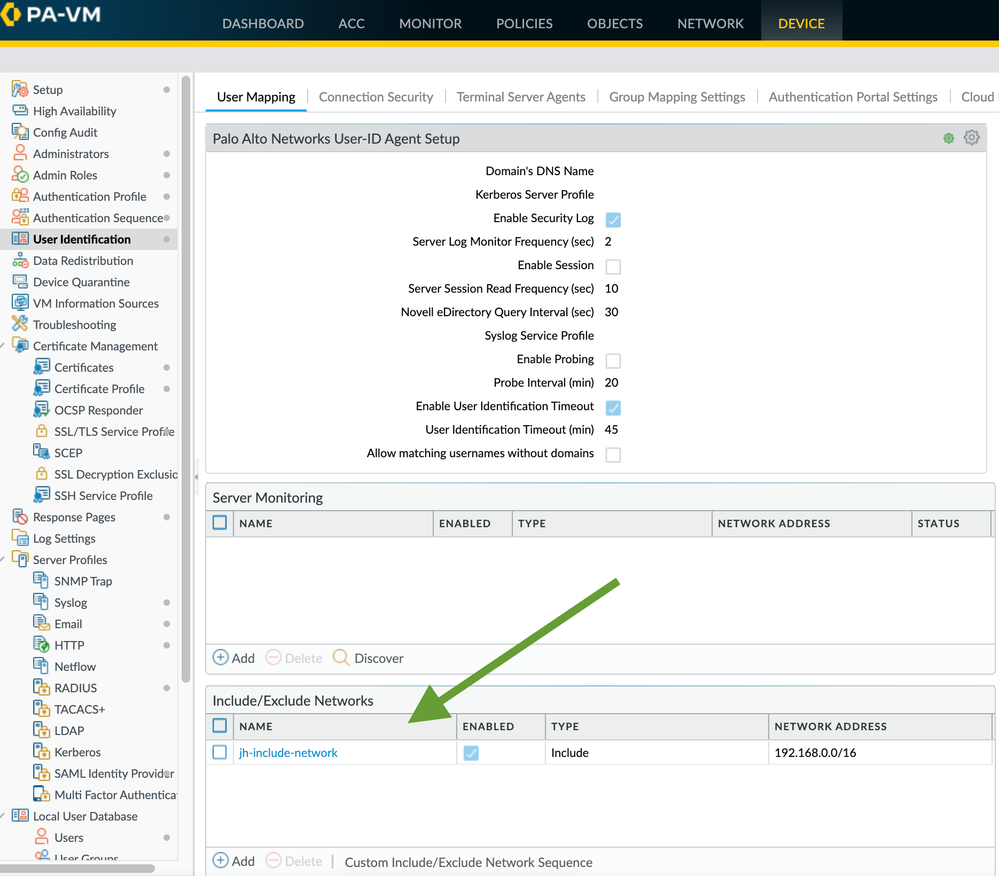
Task: Switch to the POLICIES top menu
Action: click(524, 23)
